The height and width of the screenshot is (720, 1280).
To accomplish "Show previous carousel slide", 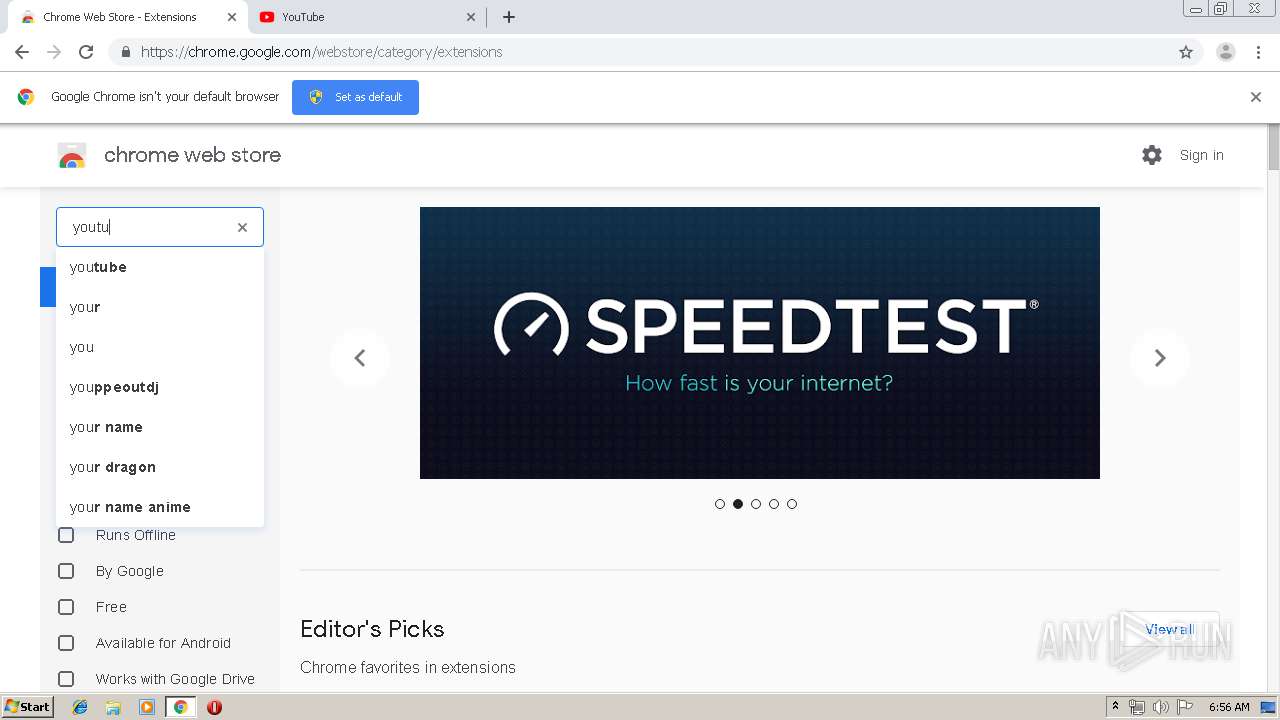I will [360, 358].
